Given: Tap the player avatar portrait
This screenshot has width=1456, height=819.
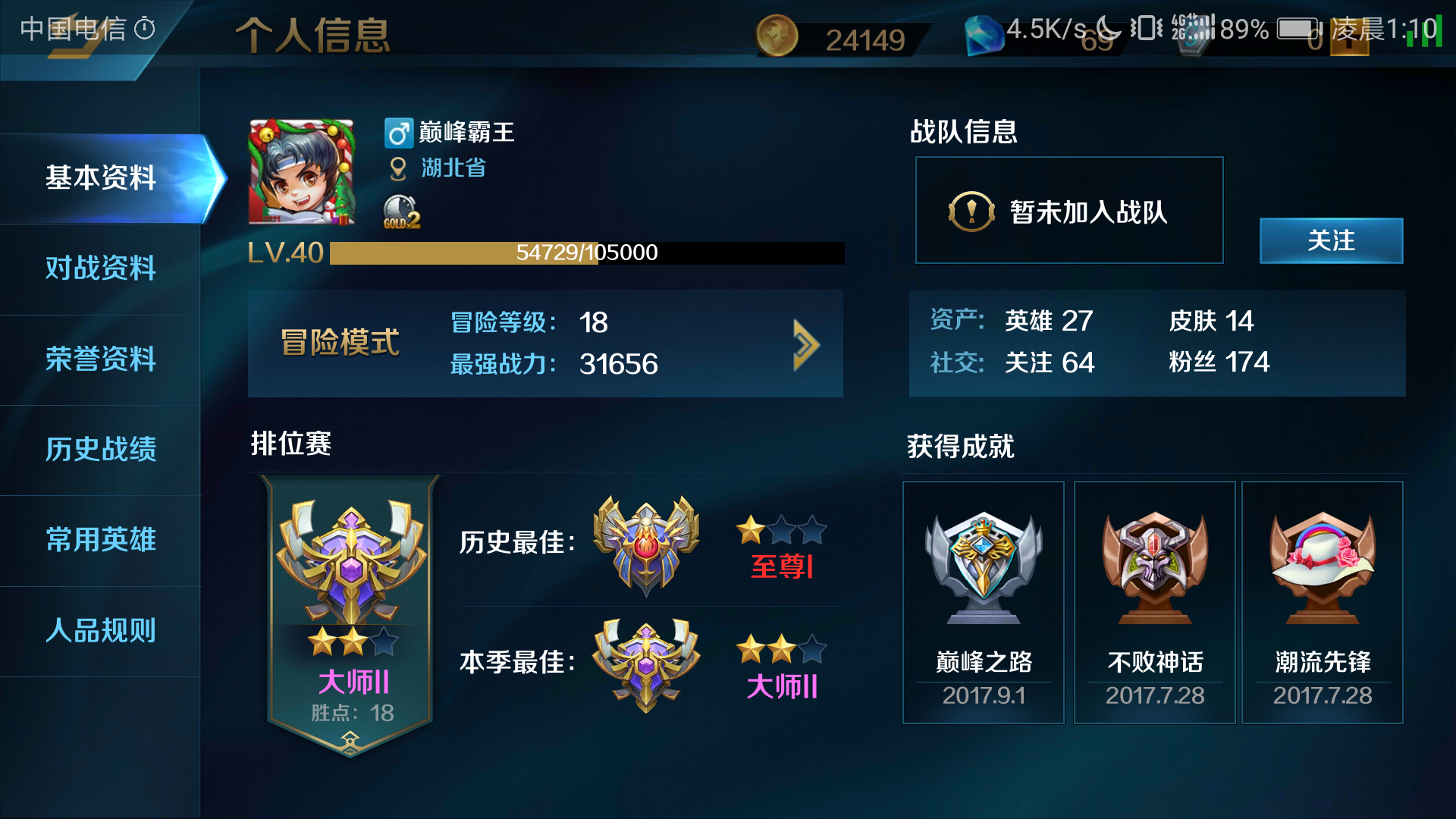Looking at the screenshot, I should pos(302,171).
